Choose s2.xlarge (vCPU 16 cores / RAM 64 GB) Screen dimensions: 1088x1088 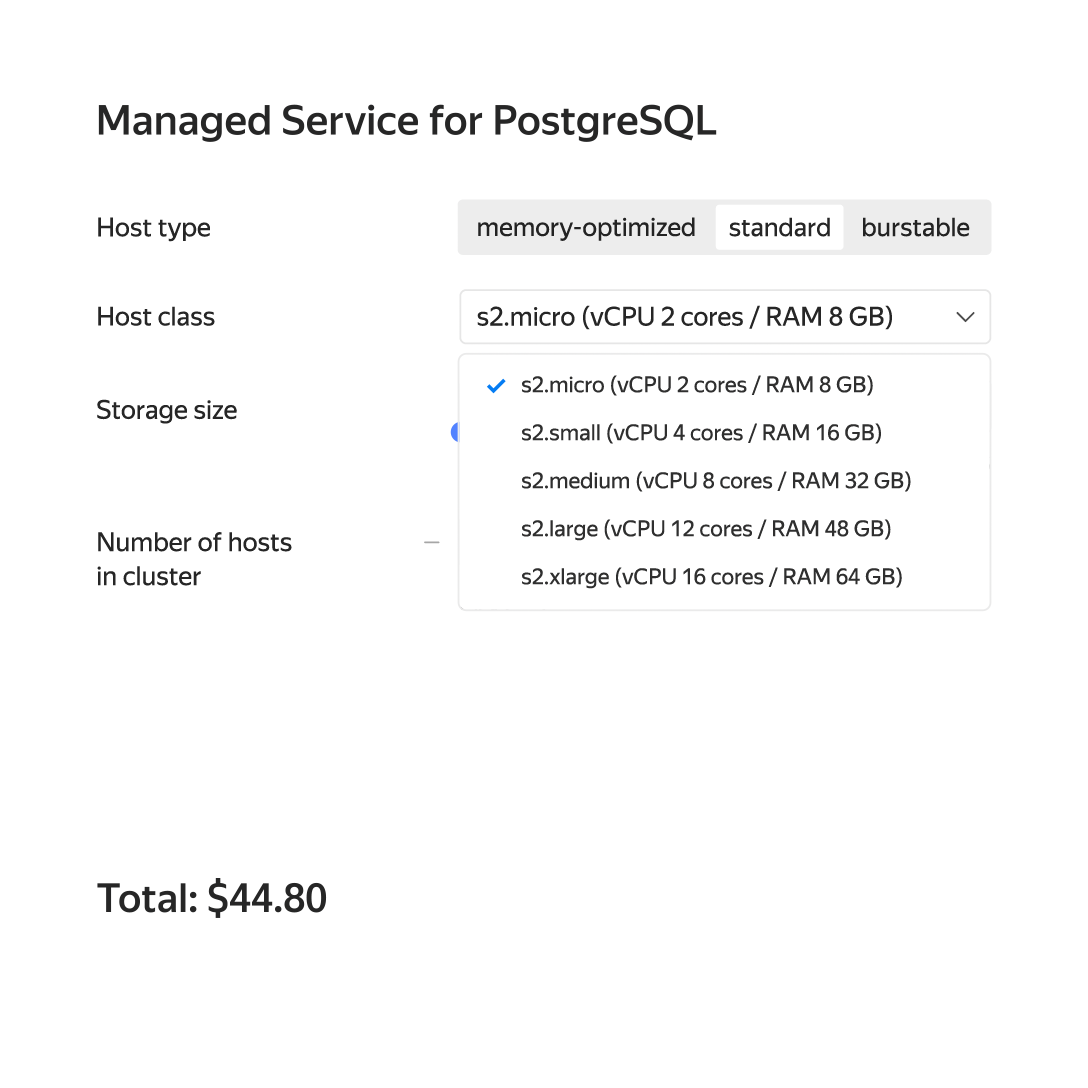point(724,577)
